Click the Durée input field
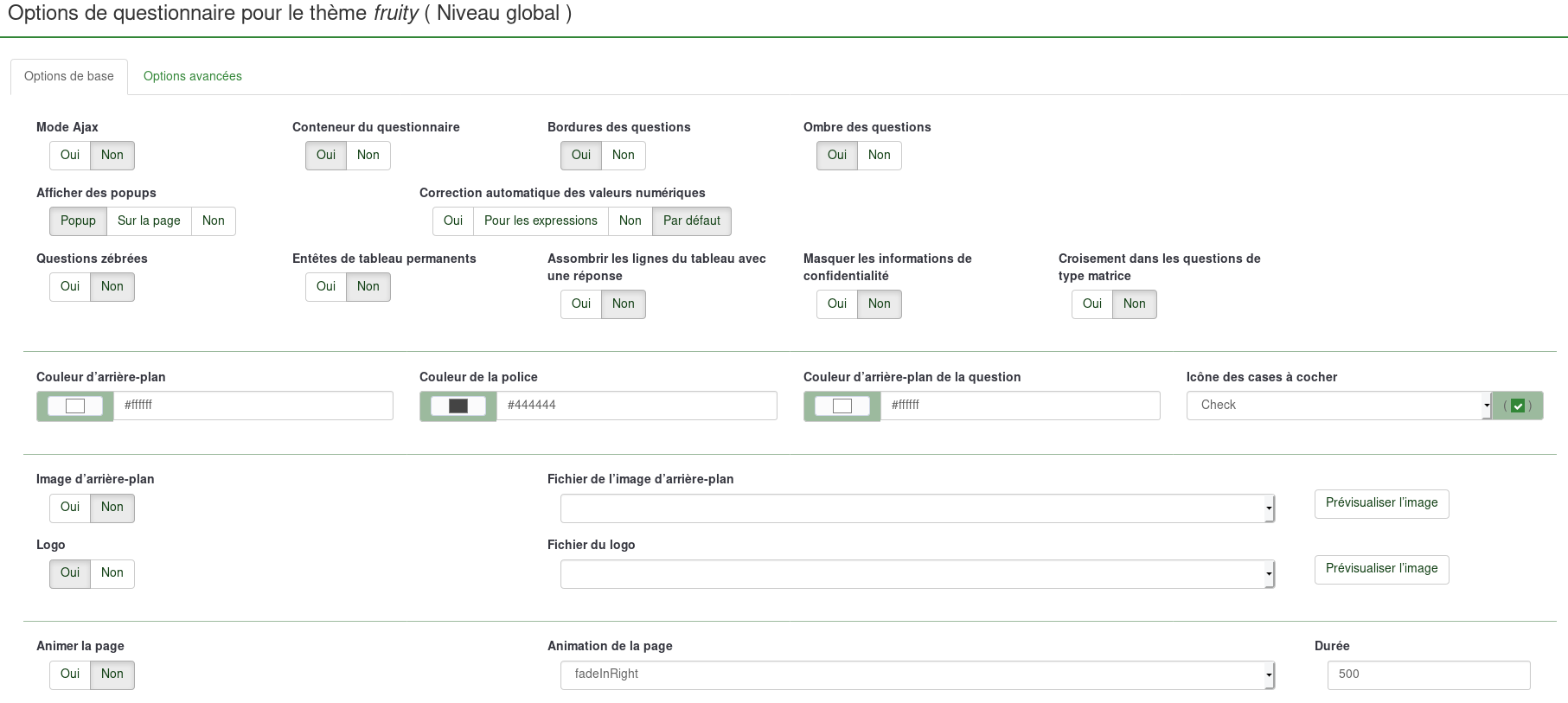The width and height of the screenshot is (1568, 703). pos(1428,674)
